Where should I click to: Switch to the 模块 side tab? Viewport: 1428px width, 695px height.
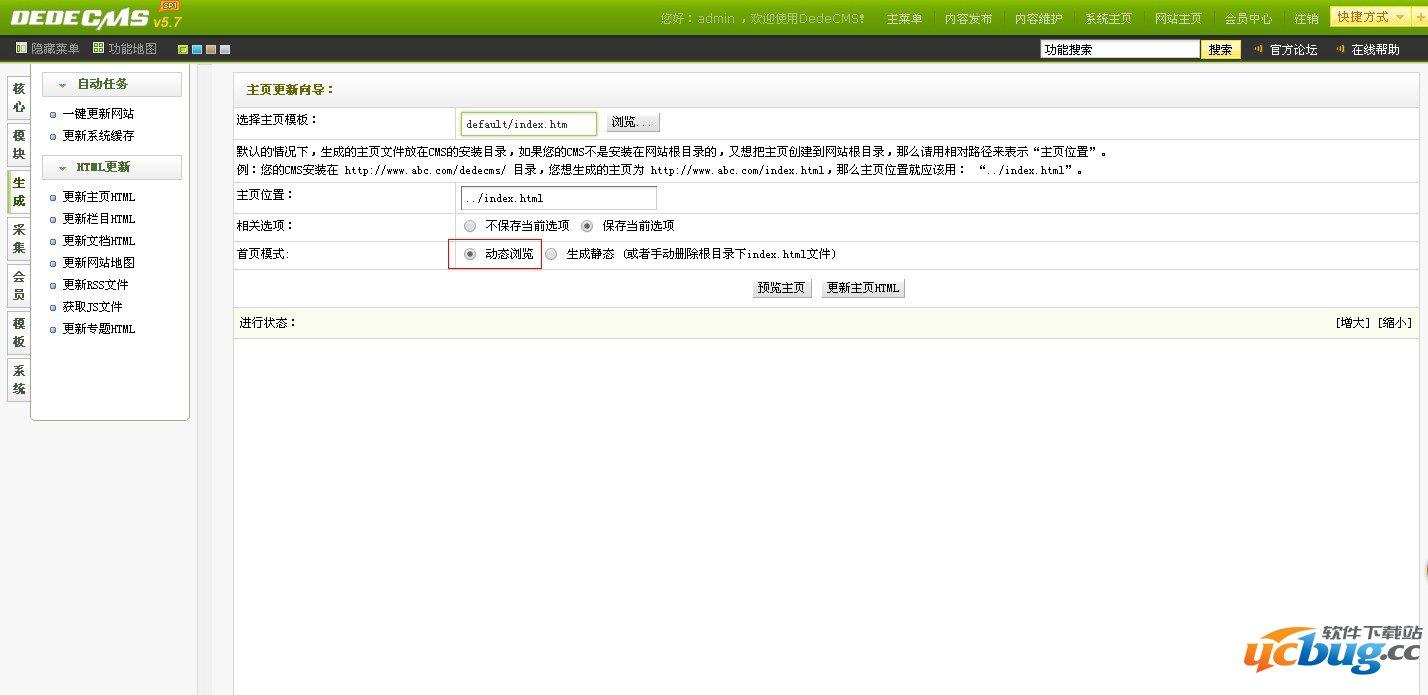click(x=19, y=145)
